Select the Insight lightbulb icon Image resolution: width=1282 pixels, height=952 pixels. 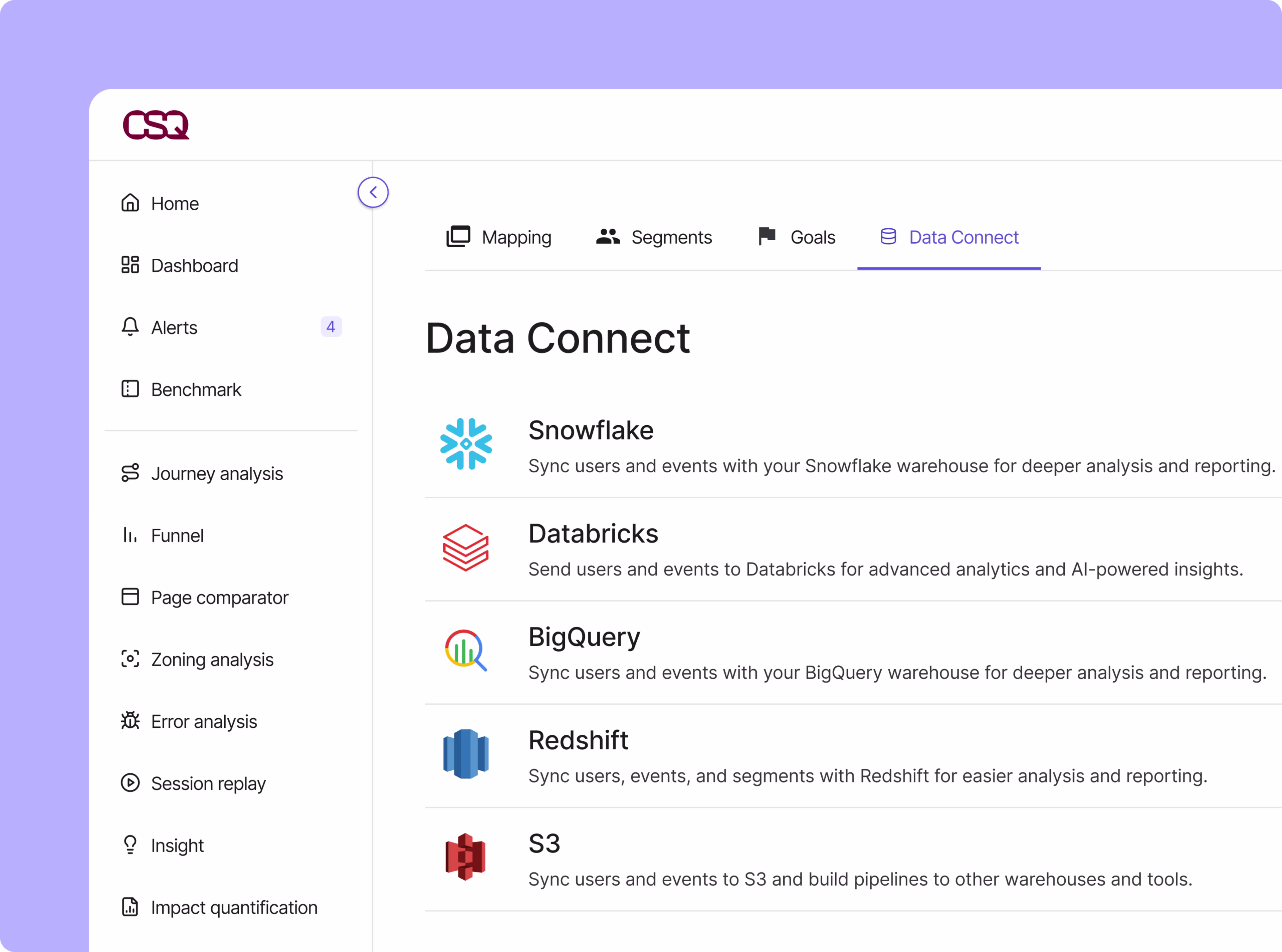point(130,845)
